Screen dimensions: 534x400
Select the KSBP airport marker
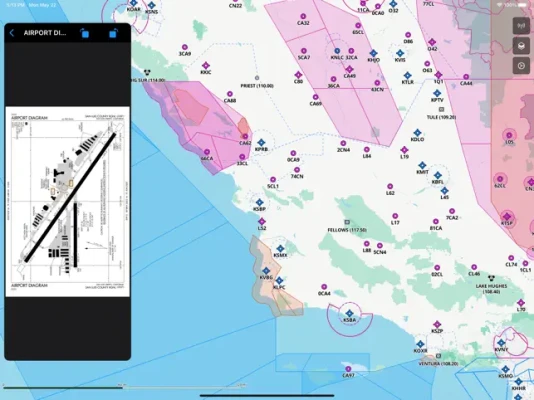(260, 203)
